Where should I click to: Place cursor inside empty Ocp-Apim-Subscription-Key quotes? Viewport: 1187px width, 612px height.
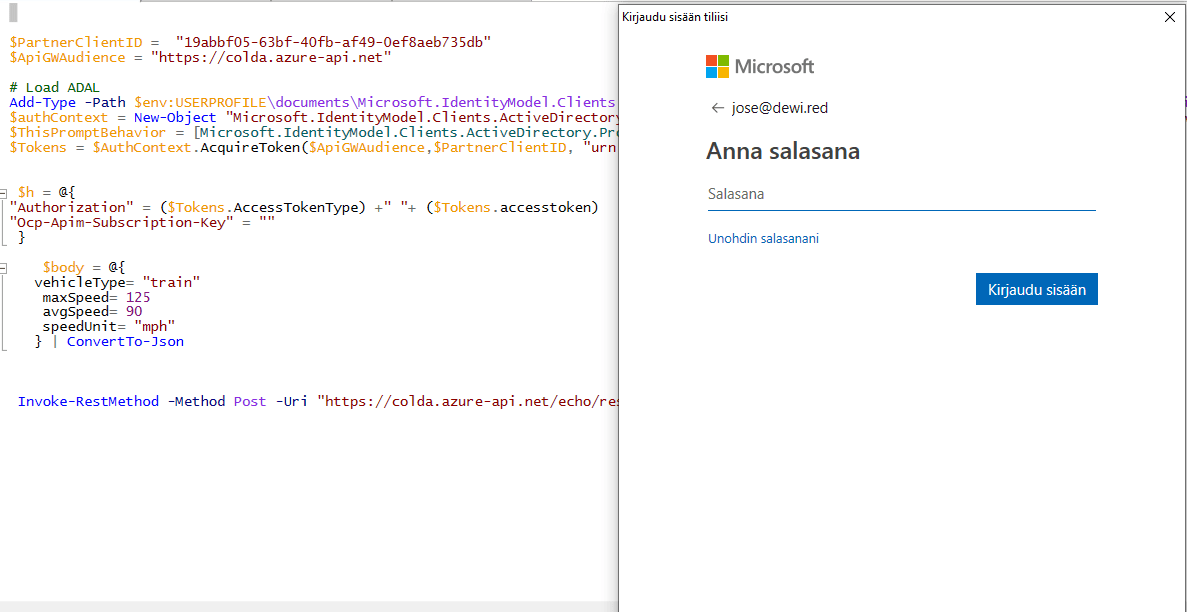(267, 222)
